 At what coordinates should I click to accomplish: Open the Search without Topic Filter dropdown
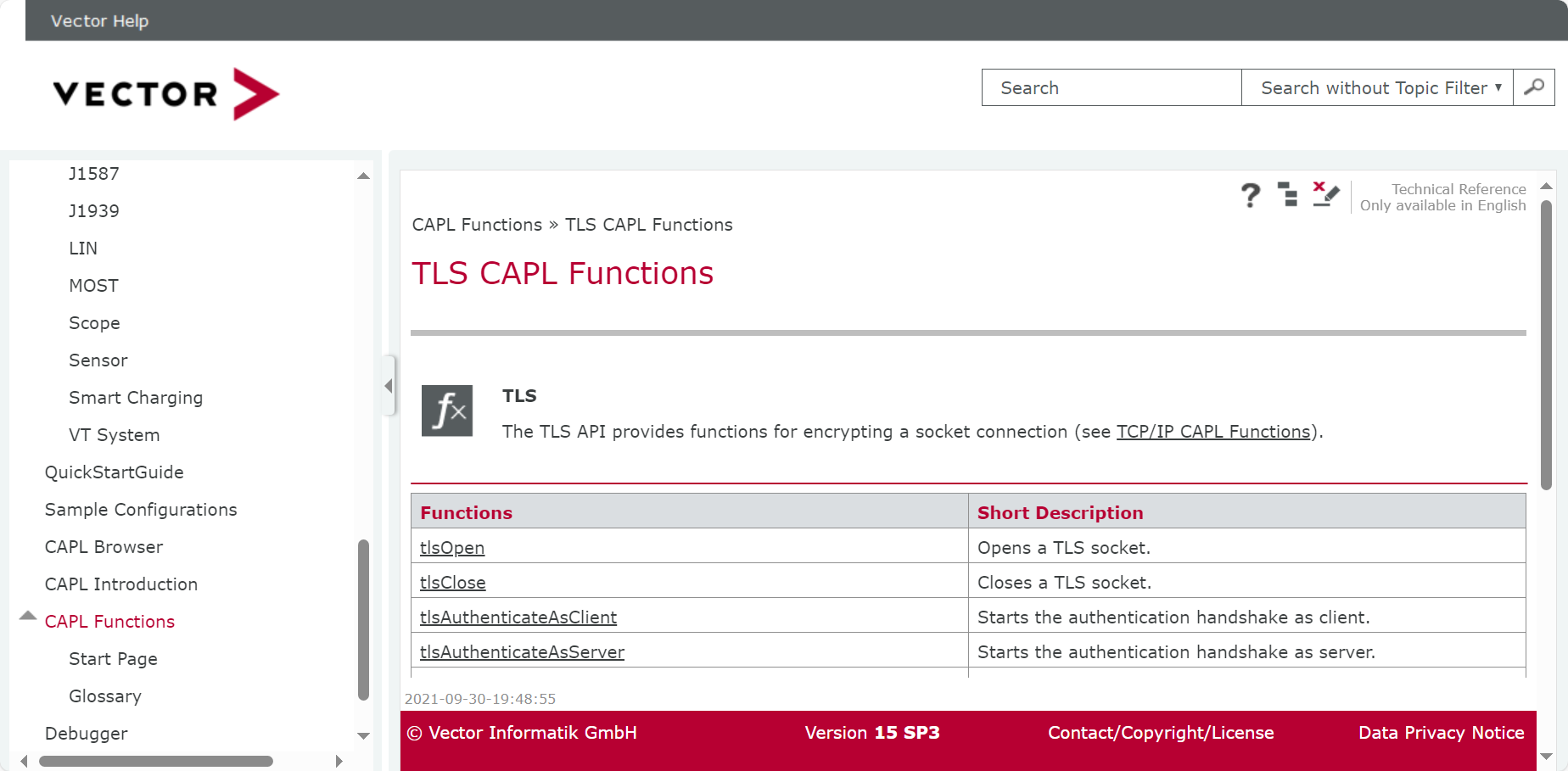(1377, 87)
